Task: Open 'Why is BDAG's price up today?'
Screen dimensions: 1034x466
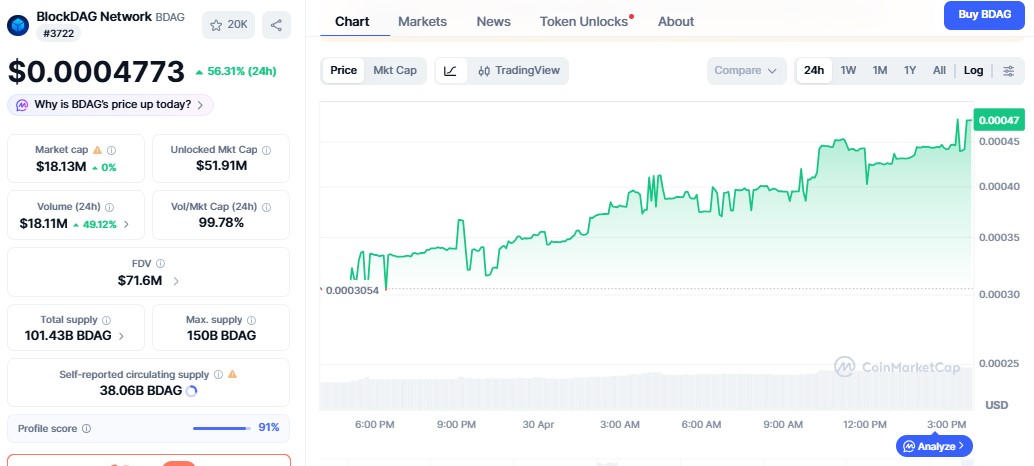Action: pyautogui.click(x=110, y=105)
